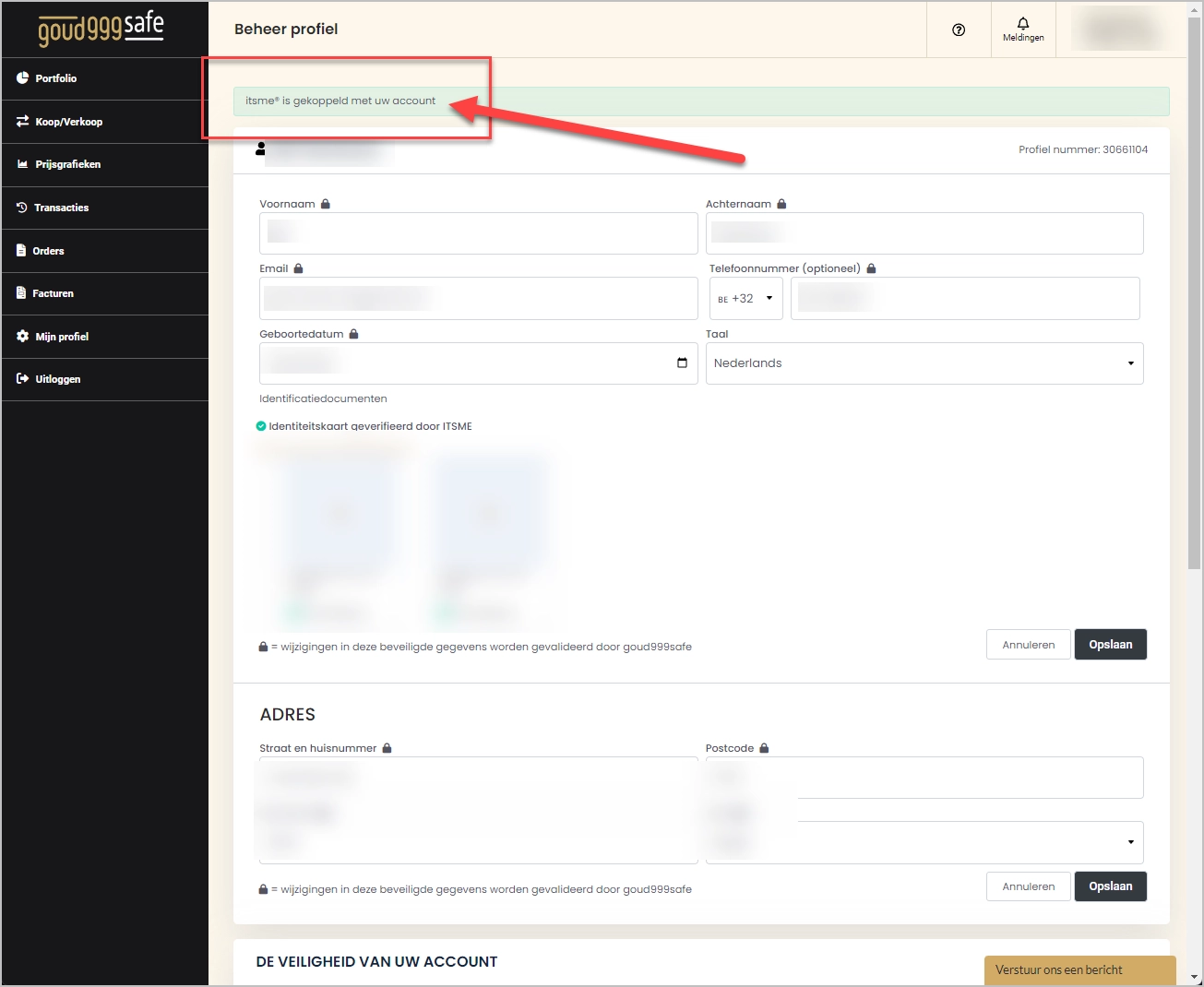
Task: Click the lock icon next to Geboortedatum
Action: (353, 334)
